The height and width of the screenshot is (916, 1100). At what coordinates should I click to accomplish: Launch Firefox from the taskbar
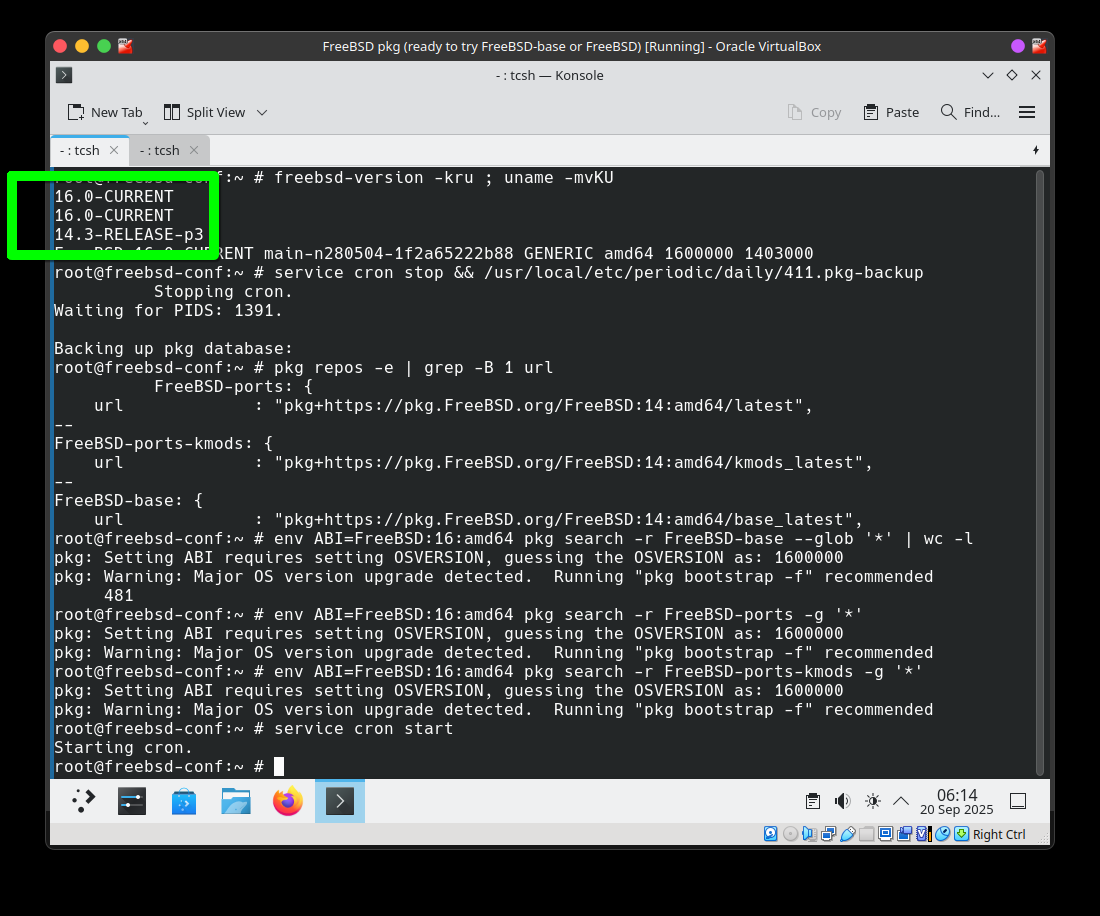(288, 801)
